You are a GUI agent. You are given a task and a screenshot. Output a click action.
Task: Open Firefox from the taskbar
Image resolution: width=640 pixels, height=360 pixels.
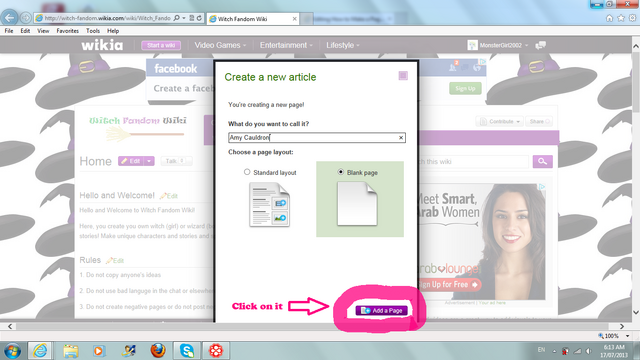pyautogui.click(x=158, y=351)
